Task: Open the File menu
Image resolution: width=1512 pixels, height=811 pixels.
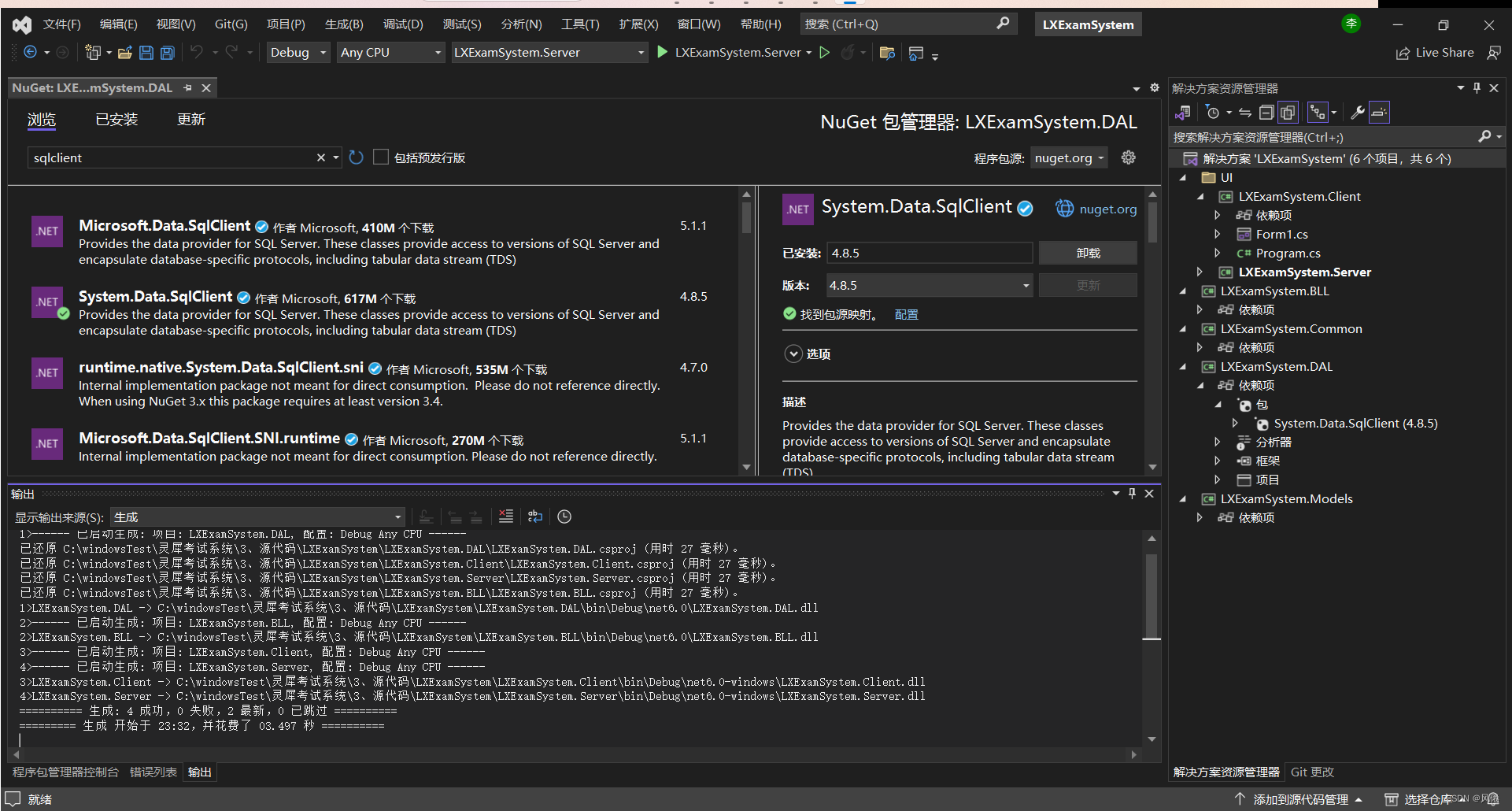Action: point(62,24)
